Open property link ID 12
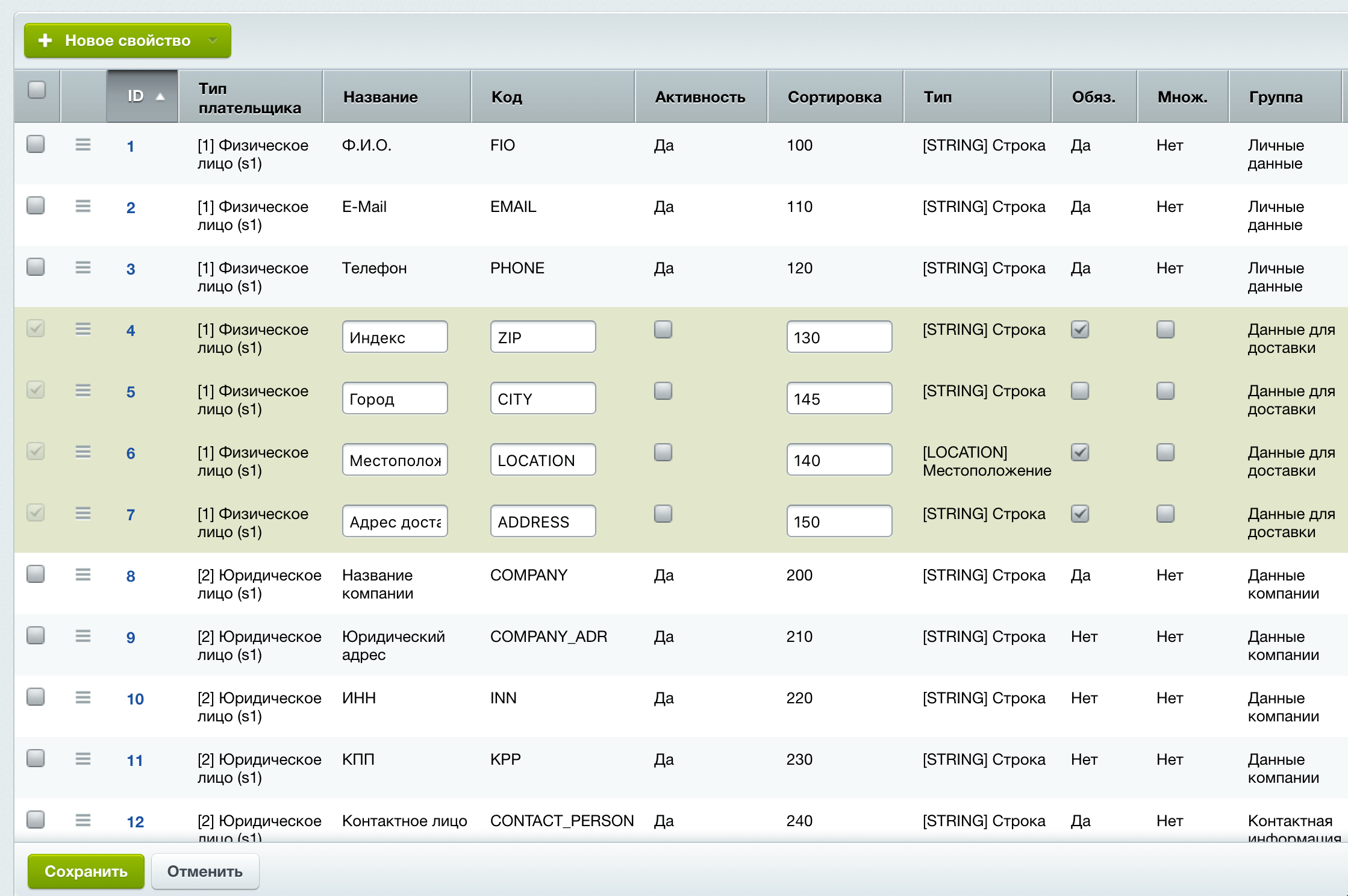1348x896 pixels. 135,822
